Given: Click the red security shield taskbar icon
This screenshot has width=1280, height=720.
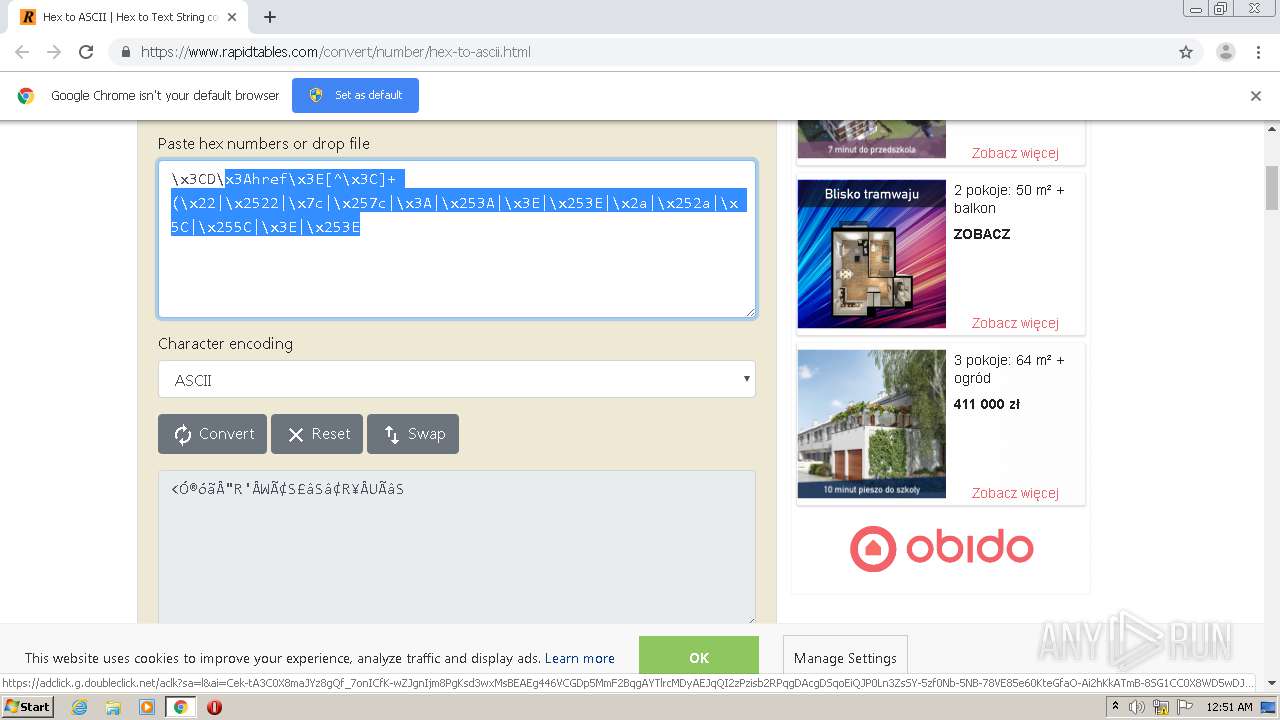Looking at the screenshot, I should click(214, 707).
